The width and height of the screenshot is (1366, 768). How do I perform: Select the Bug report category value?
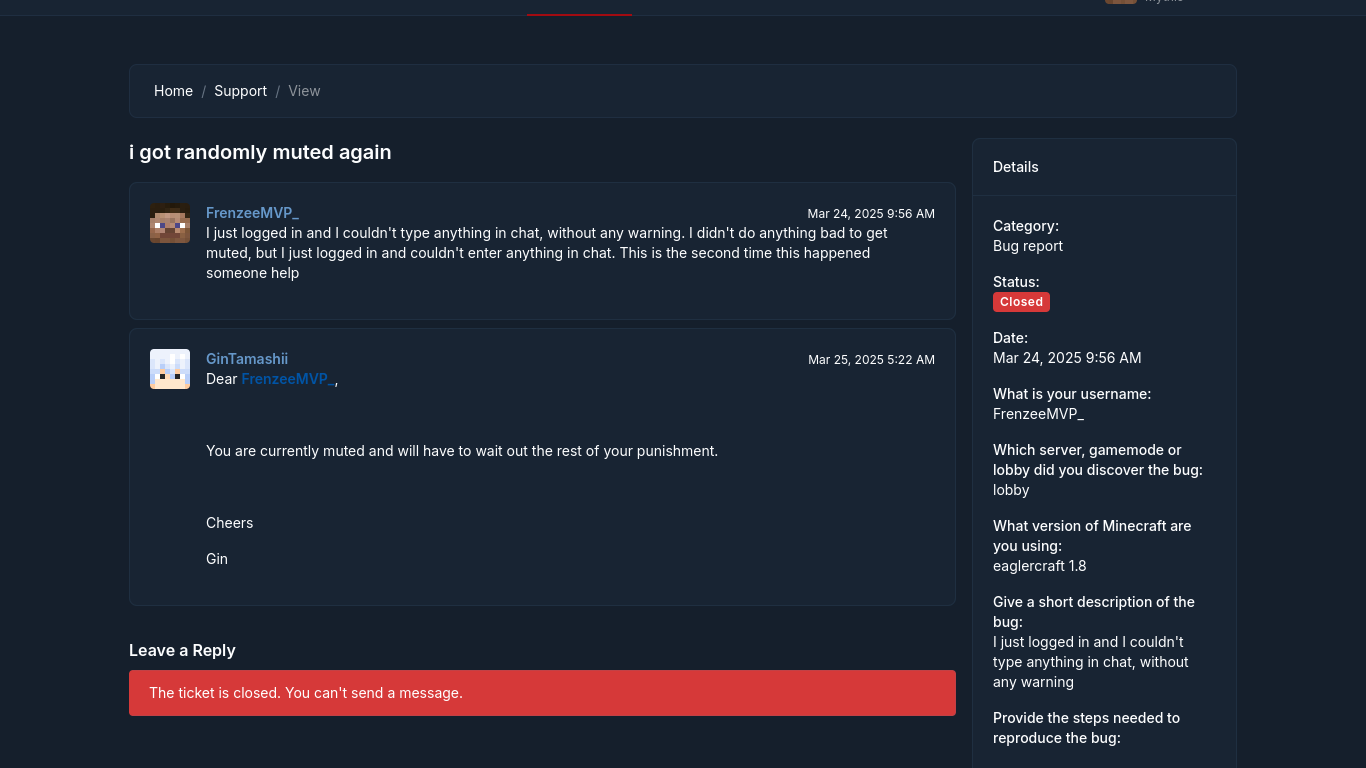coord(1028,246)
